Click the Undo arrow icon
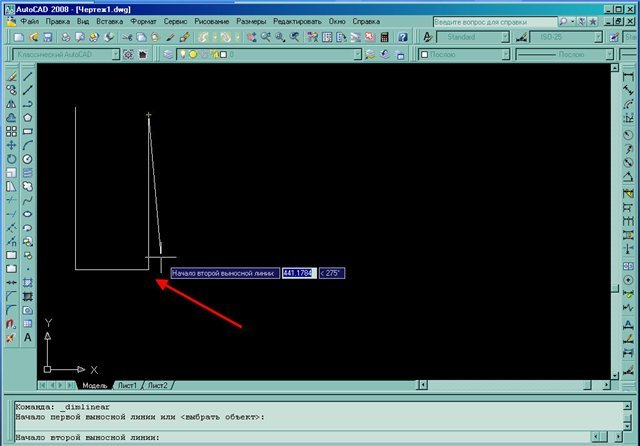640x446 pixels. coord(203,38)
